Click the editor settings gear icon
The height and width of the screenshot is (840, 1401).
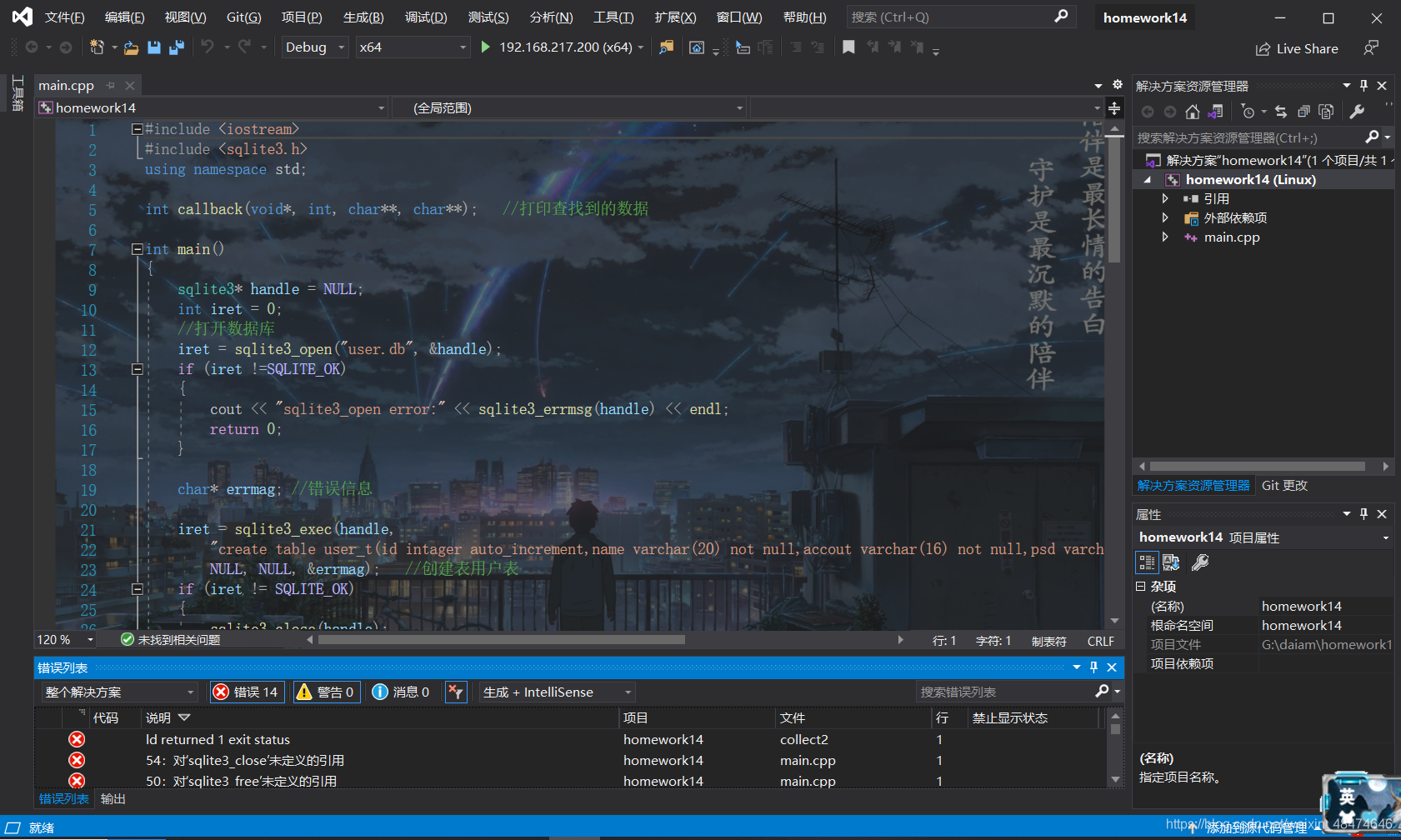(1117, 85)
